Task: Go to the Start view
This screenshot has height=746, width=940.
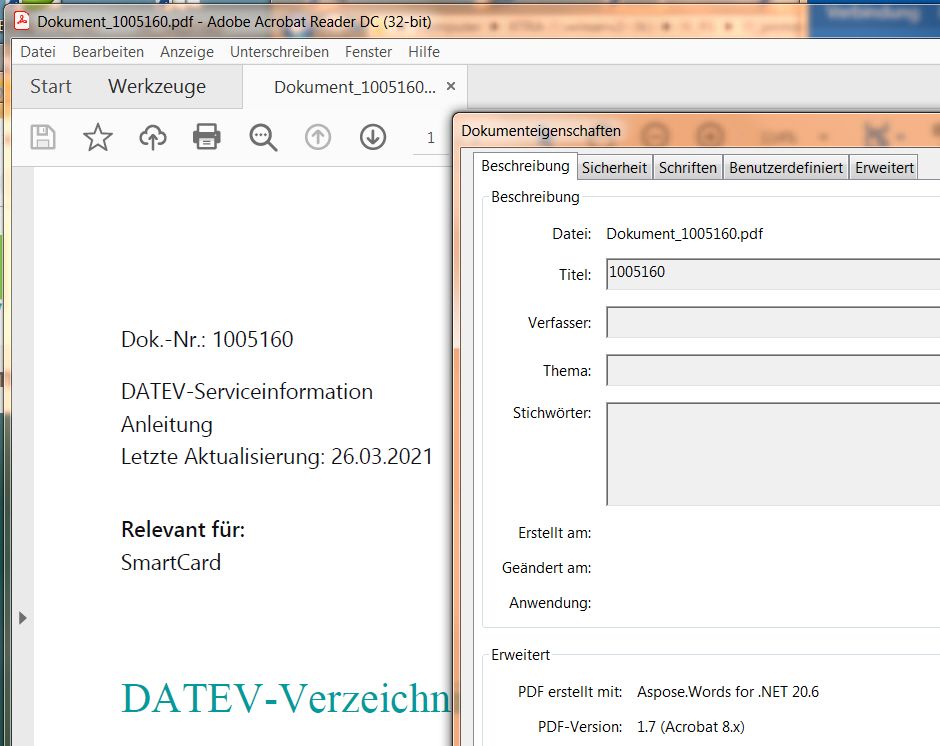Action: pos(51,87)
